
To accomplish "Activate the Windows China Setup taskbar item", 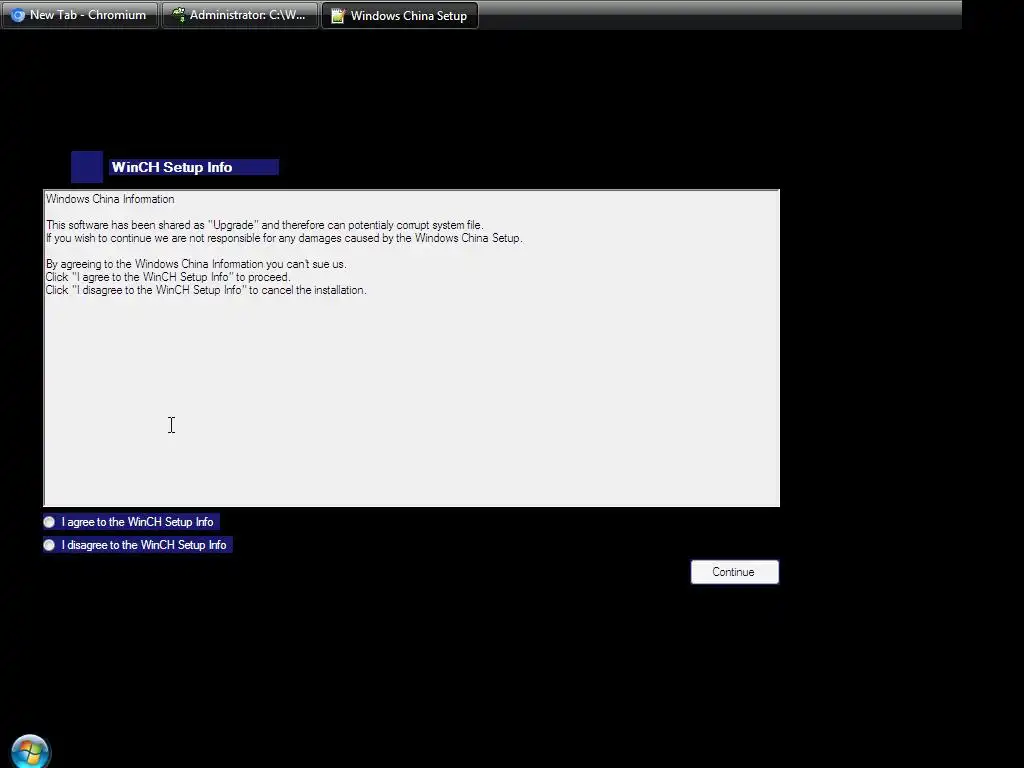I will point(400,15).
